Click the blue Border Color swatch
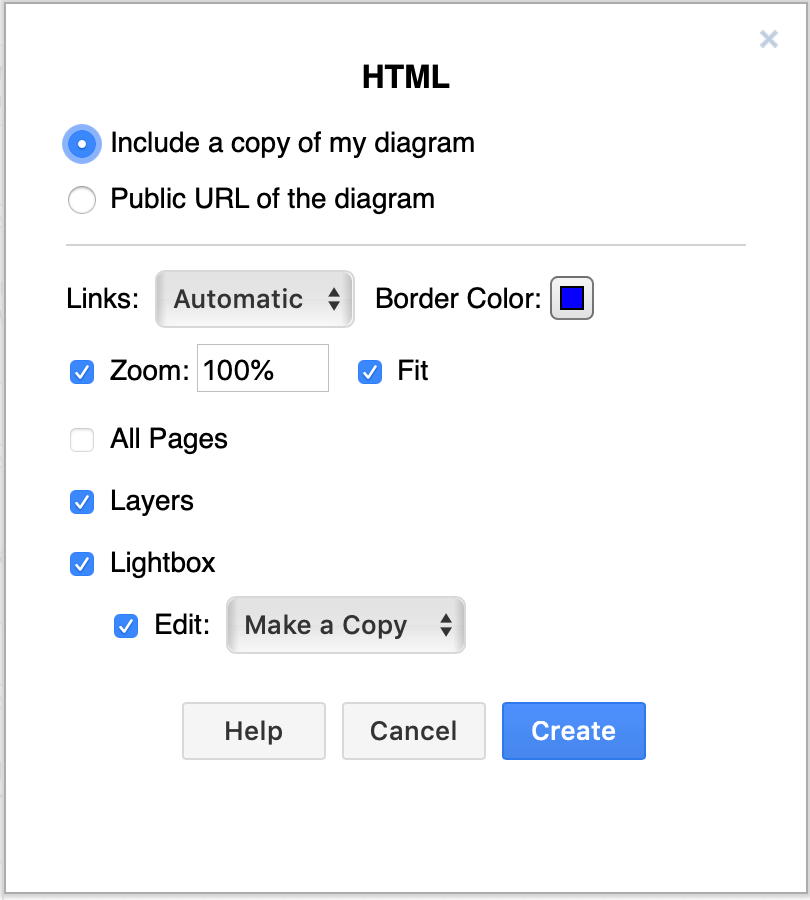 pos(572,297)
